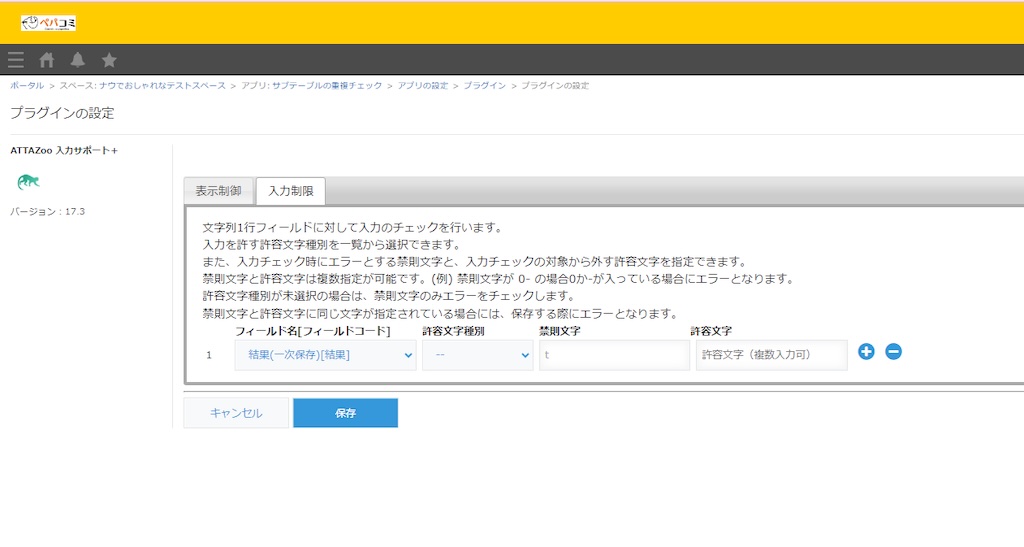The width and height of the screenshot is (1024, 547).
Task: Click the ATTAZoo 入力サポート+ plugin name
Action: tap(64, 150)
